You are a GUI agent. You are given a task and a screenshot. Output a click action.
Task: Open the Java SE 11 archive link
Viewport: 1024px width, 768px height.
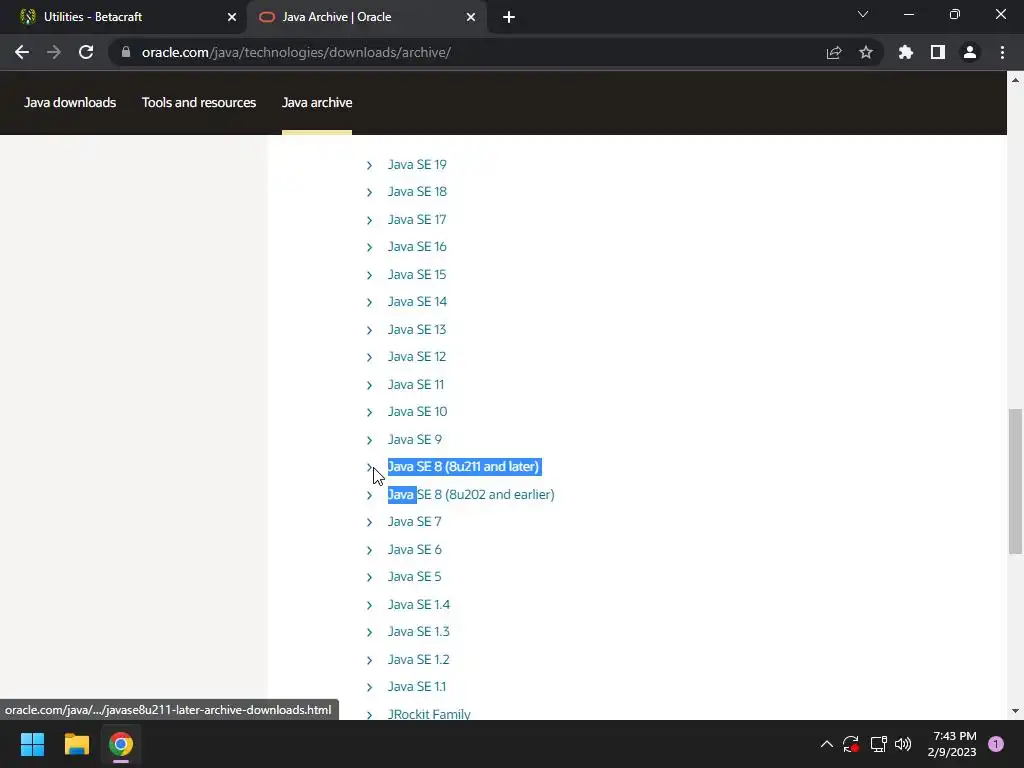tap(416, 385)
